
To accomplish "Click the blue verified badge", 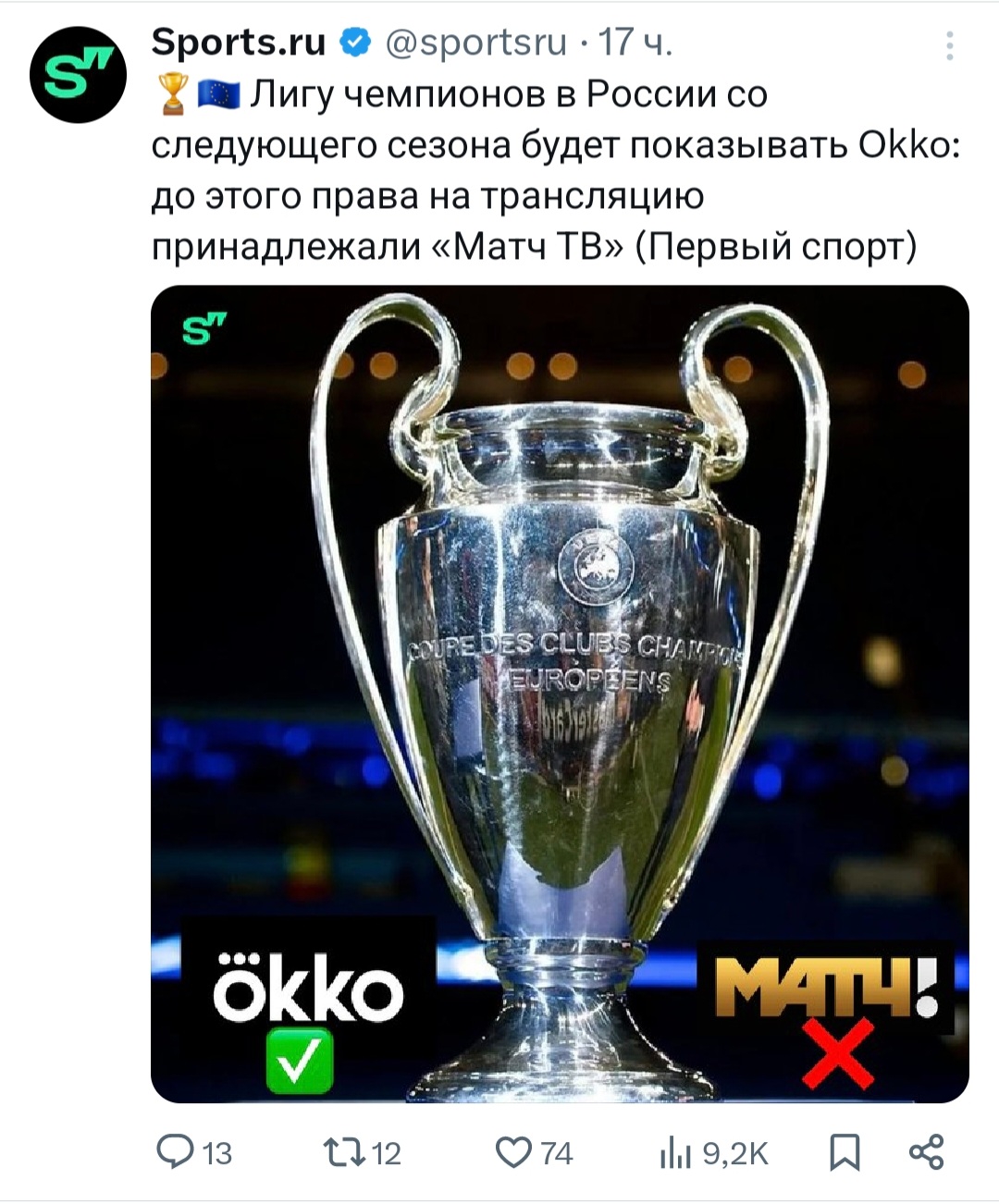I will pyautogui.click(x=356, y=43).
